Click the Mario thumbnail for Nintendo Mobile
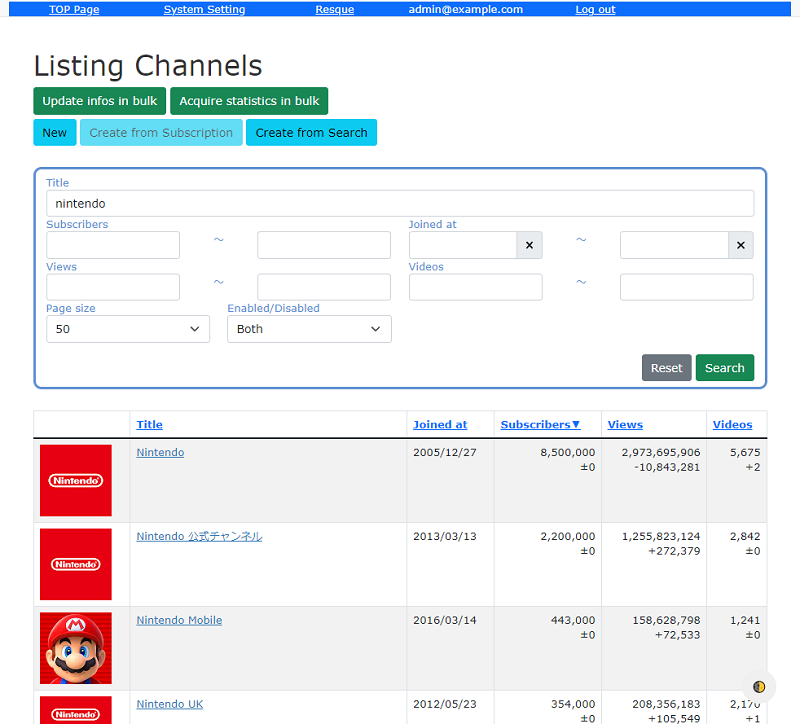The width and height of the screenshot is (800, 724). [x=76, y=648]
